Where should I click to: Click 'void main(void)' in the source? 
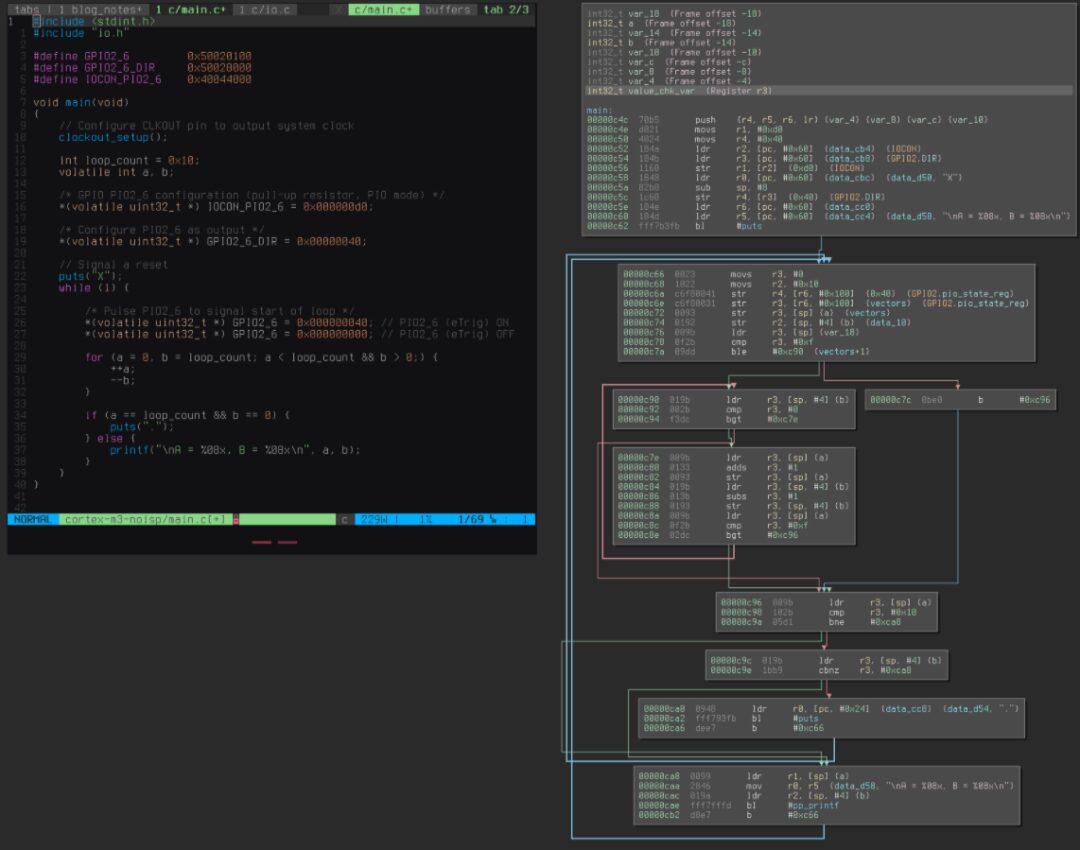pos(81,103)
